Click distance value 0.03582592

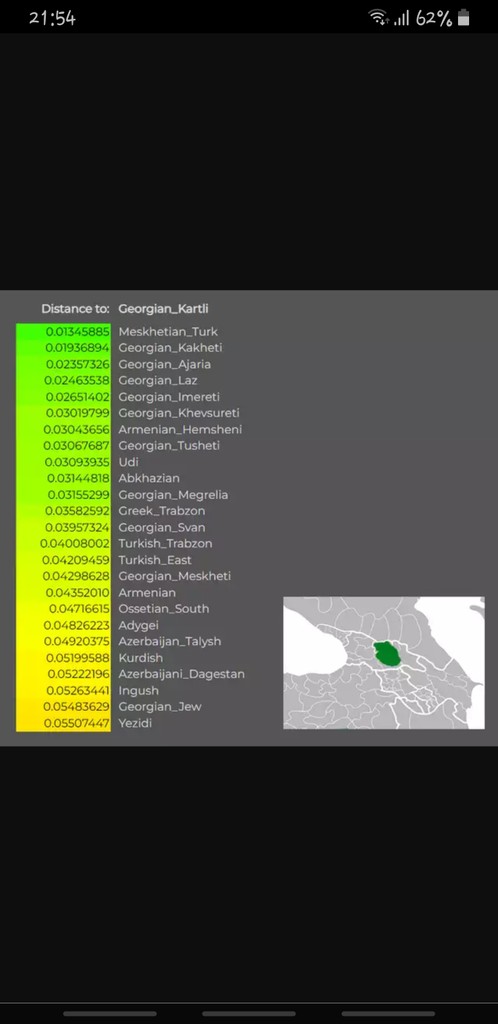coord(78,511)
